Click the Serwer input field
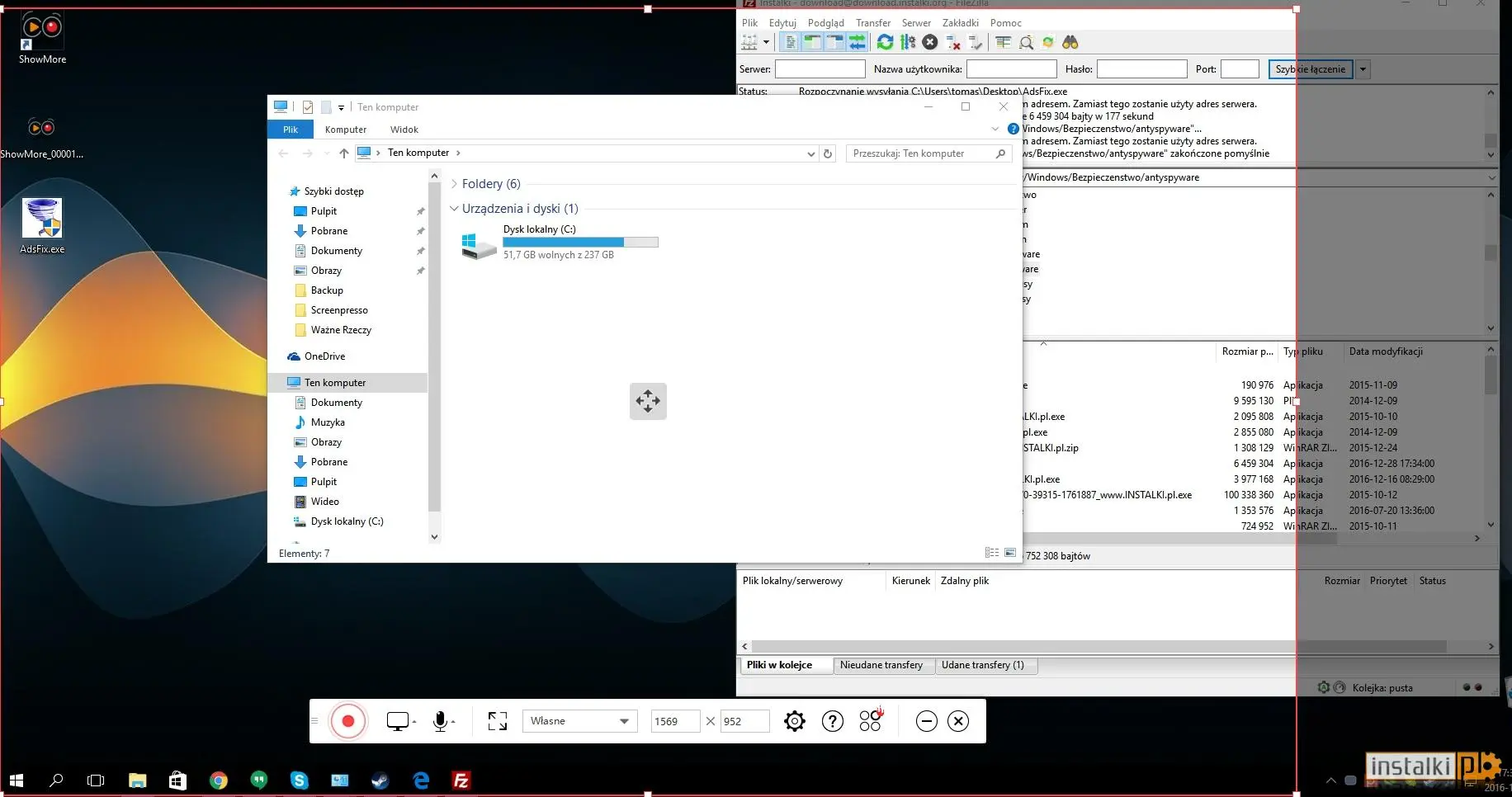This screenshot has height=797, width=1512. click(x=820, y=69)
